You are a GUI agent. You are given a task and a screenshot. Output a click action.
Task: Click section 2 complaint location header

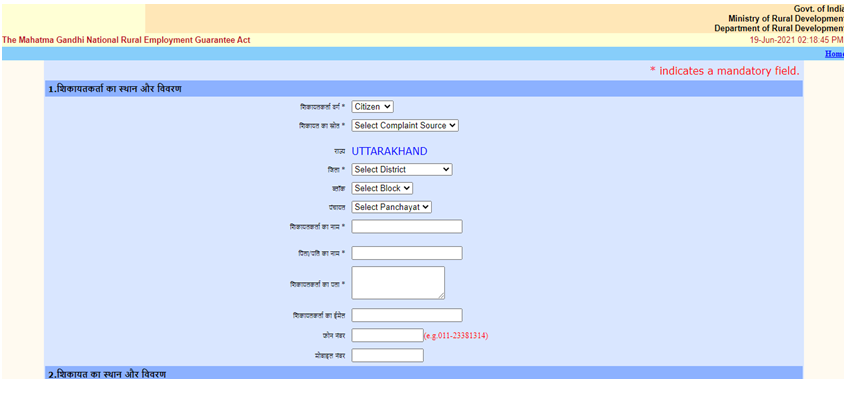[x=107, y=374]
